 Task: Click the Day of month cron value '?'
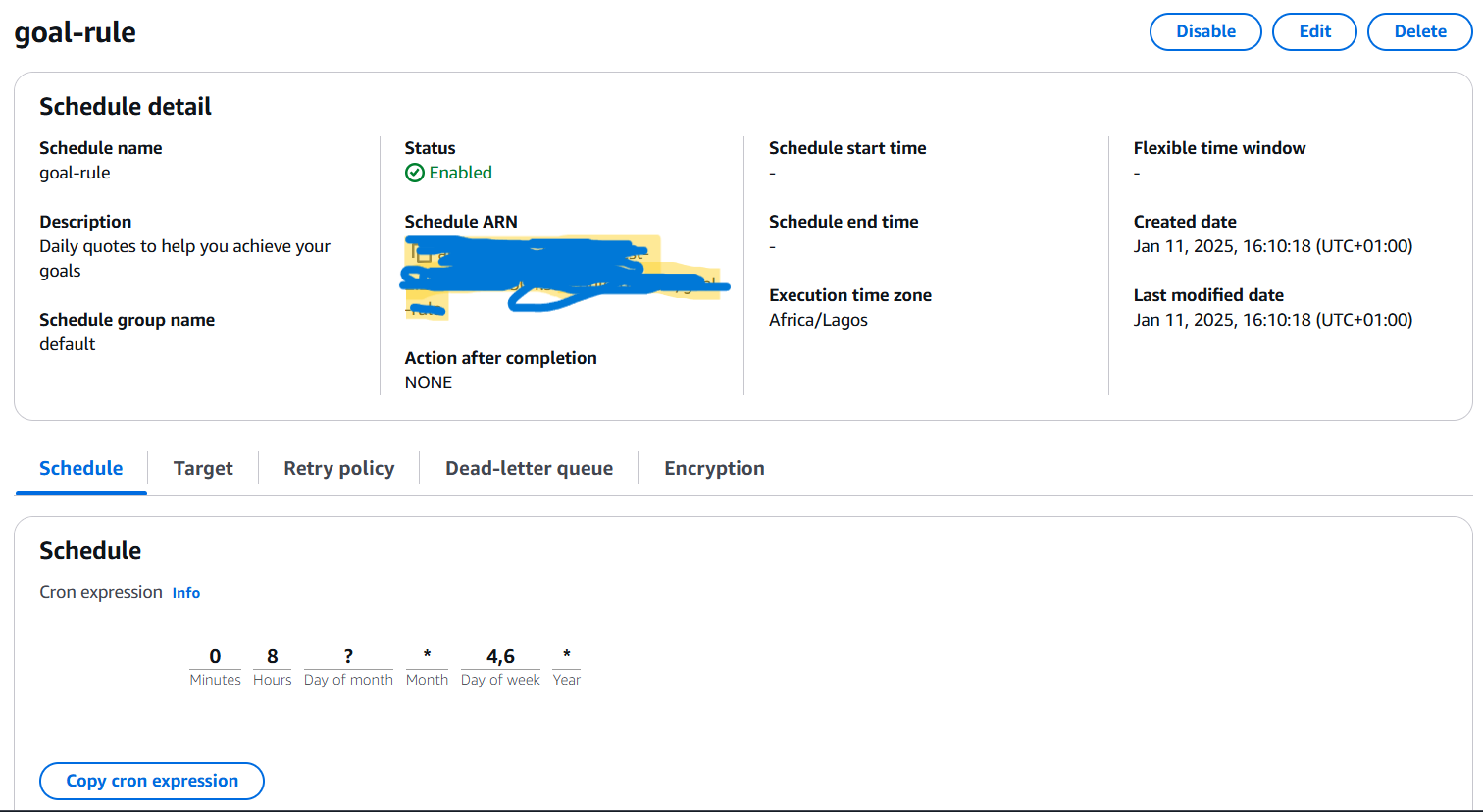point(348,656)
